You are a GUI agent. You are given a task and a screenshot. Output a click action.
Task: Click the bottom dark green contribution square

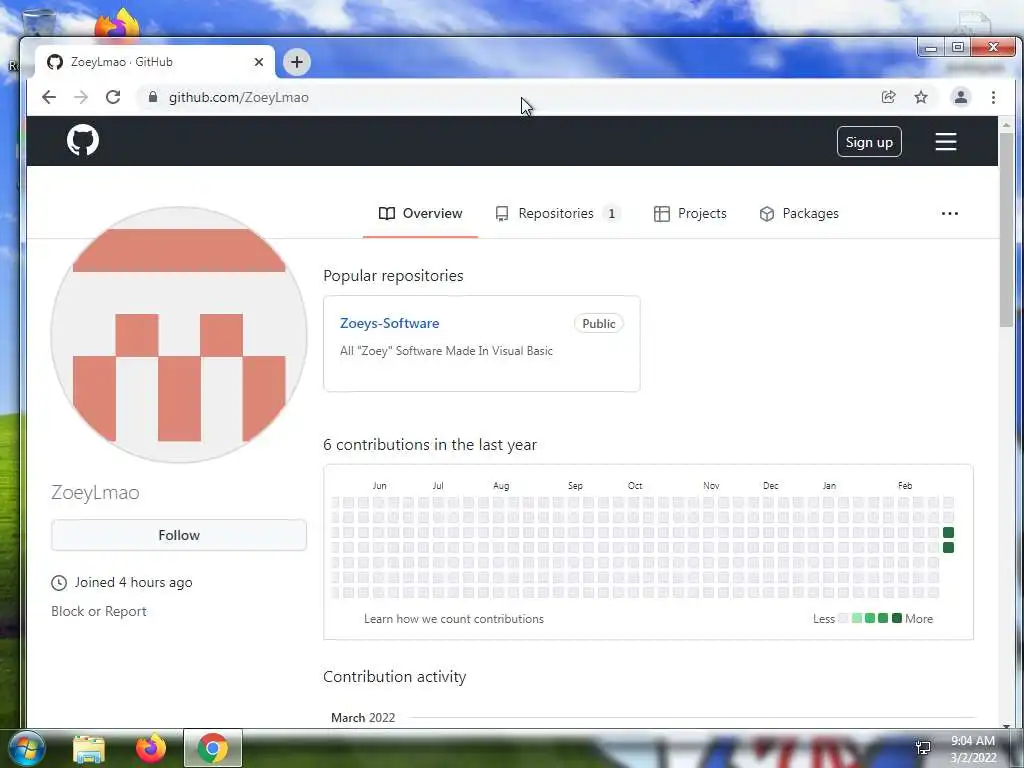(948, 547)
